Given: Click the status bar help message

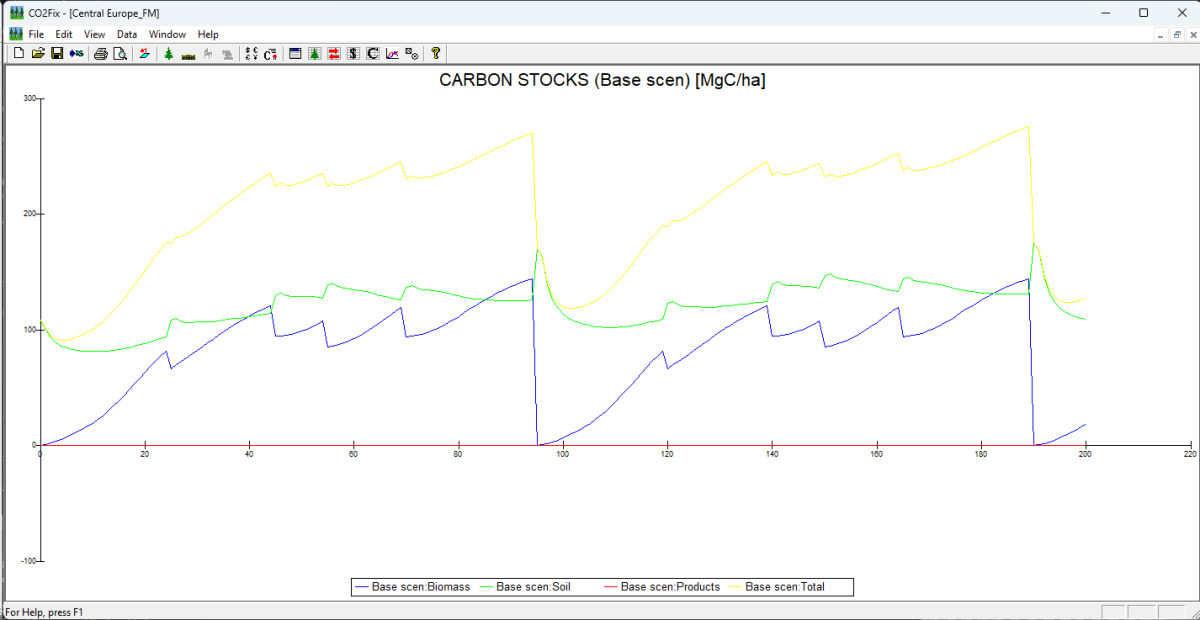Looking at the screenshot, I should coord(44,612).
